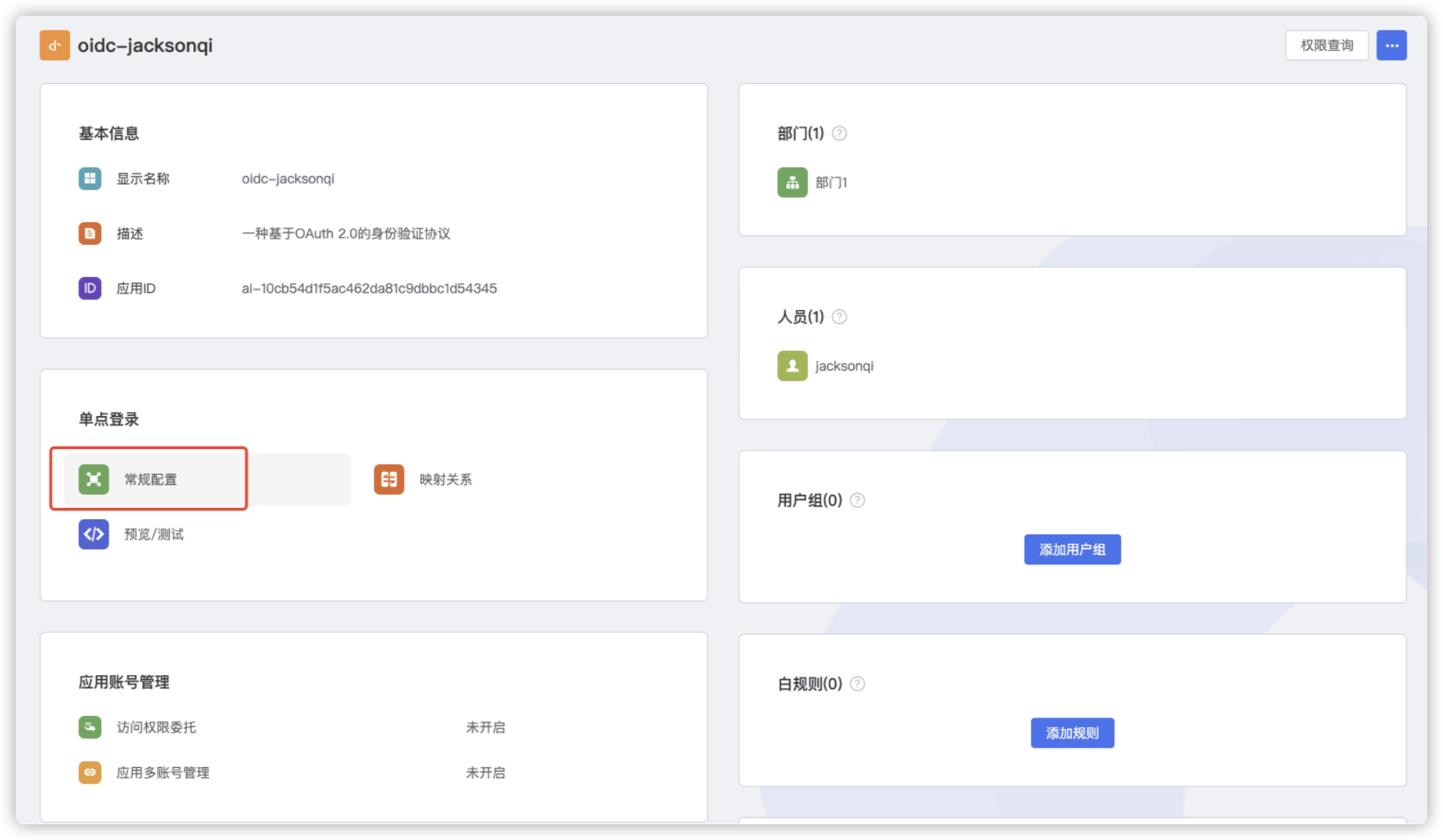Click the 权限查询 button
The height and width of the screenshot is (840, 1443).
click(1327, 46)
